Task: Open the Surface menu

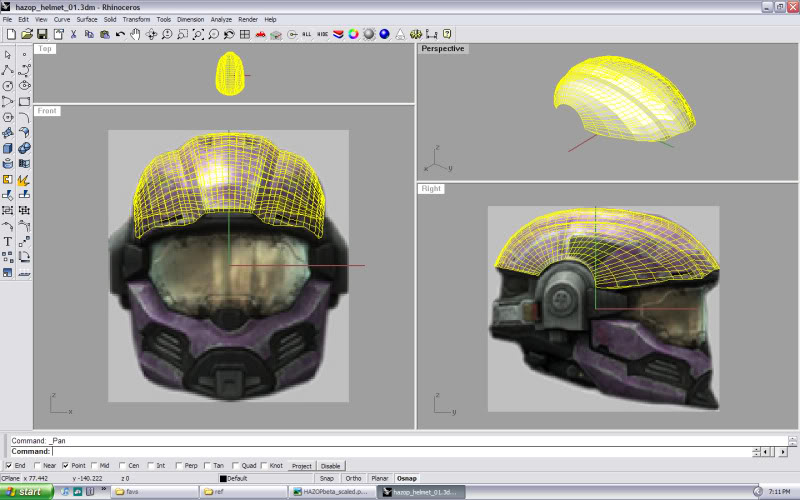Action: click(87, 19)
